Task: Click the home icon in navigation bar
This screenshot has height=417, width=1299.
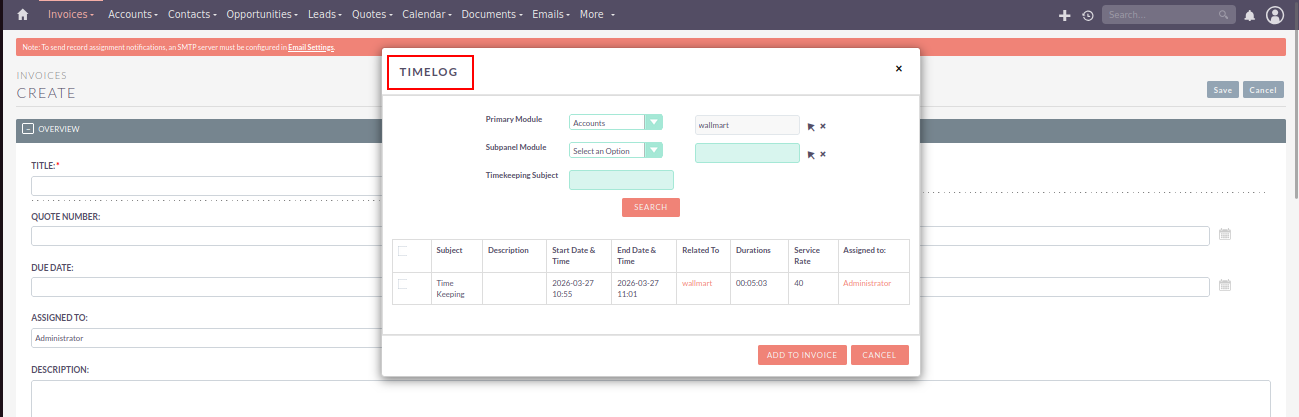Action: [23, 15]
